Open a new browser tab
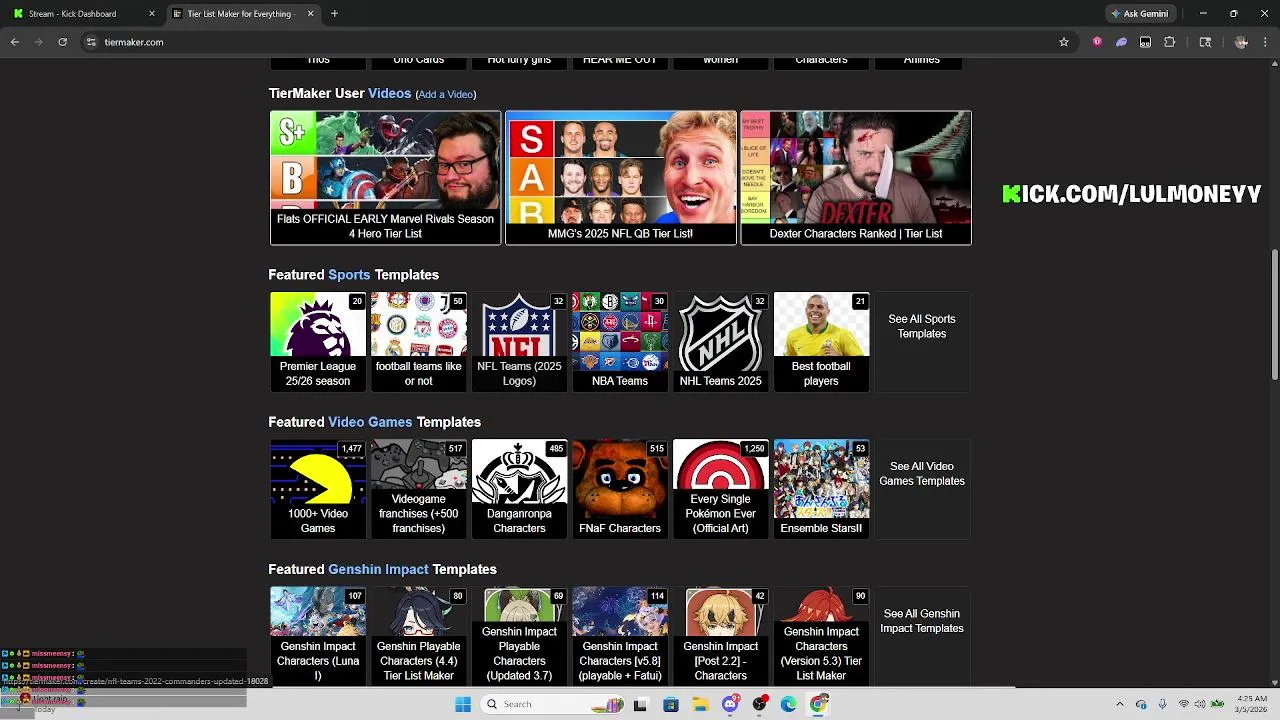This screenshot has height=720, width=1280. point(334,14)
